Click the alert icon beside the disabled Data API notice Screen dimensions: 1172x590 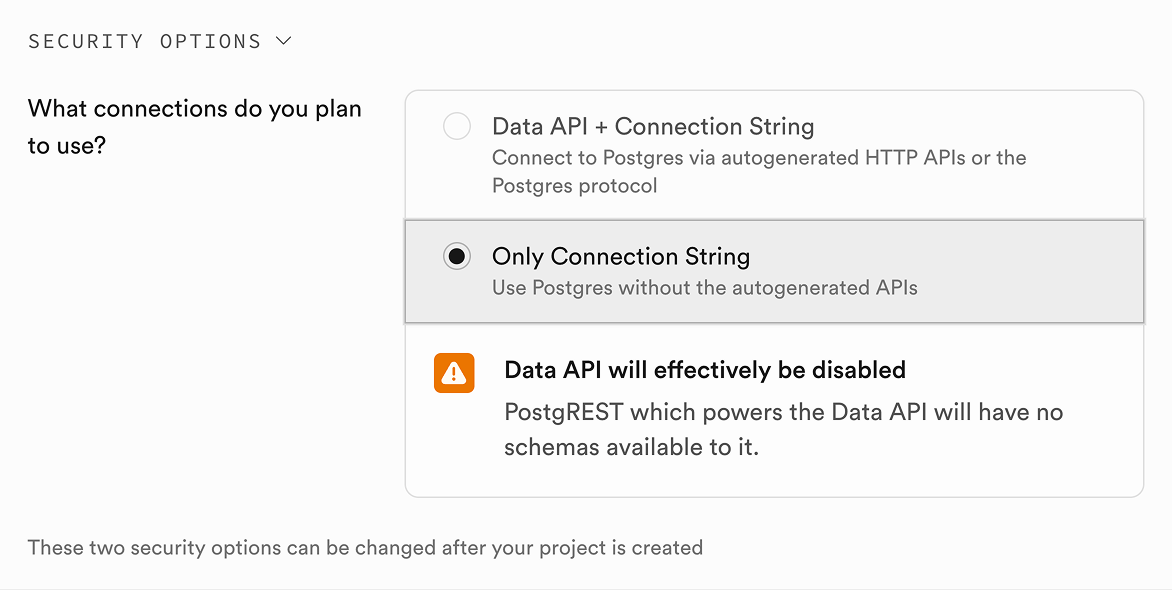pos(454,372)
